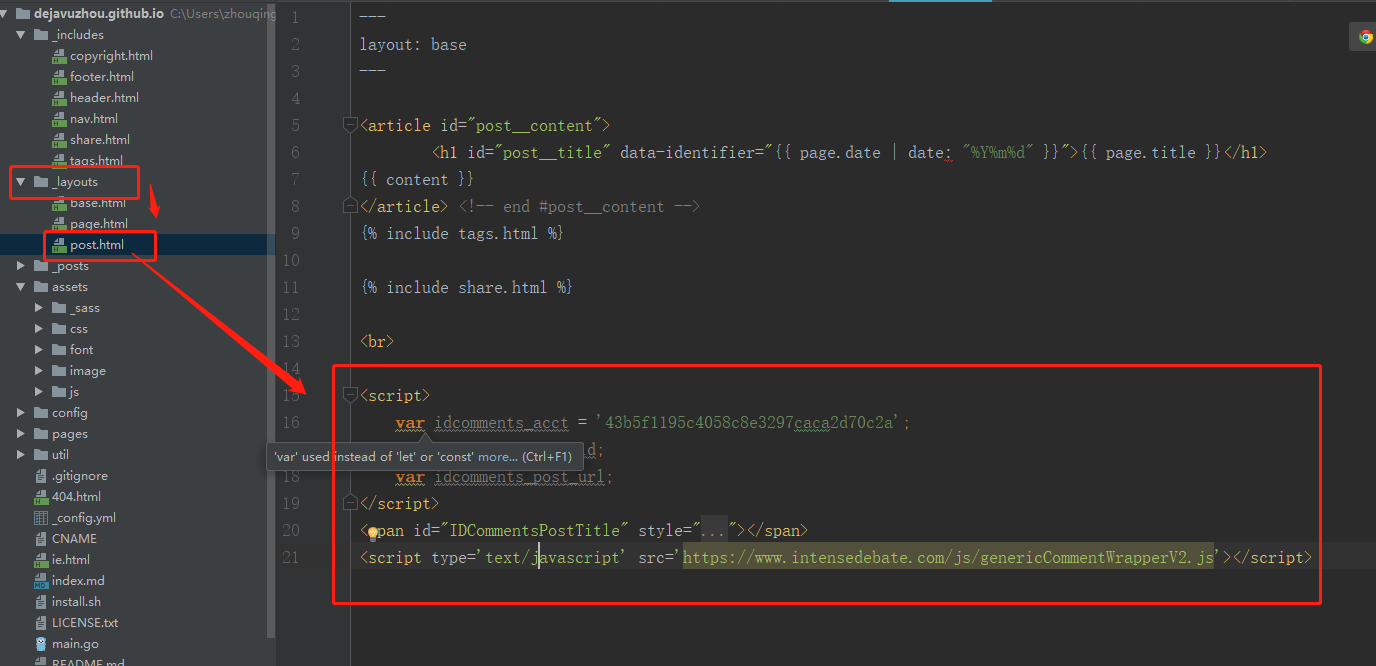Open tags.html in the project tree
Image resolution: width=1376 pixels, height=666 pixels.
point(97,161)
